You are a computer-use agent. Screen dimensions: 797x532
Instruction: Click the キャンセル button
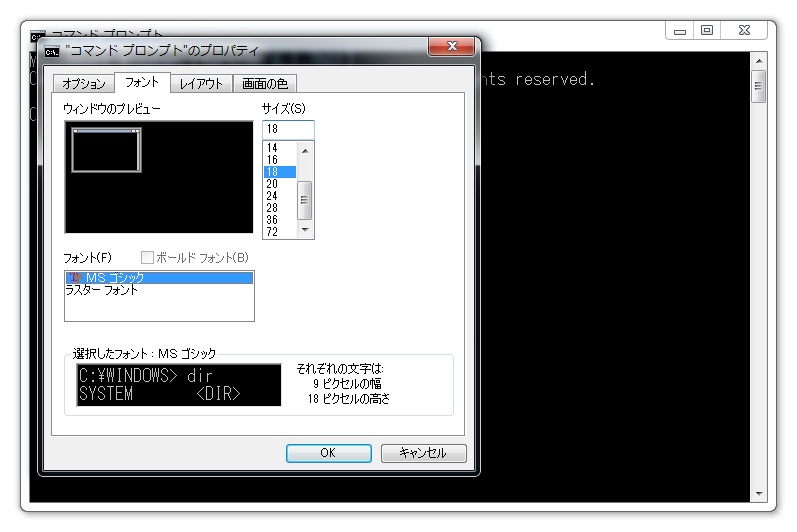pyautogui.click(x=423, y=453)
